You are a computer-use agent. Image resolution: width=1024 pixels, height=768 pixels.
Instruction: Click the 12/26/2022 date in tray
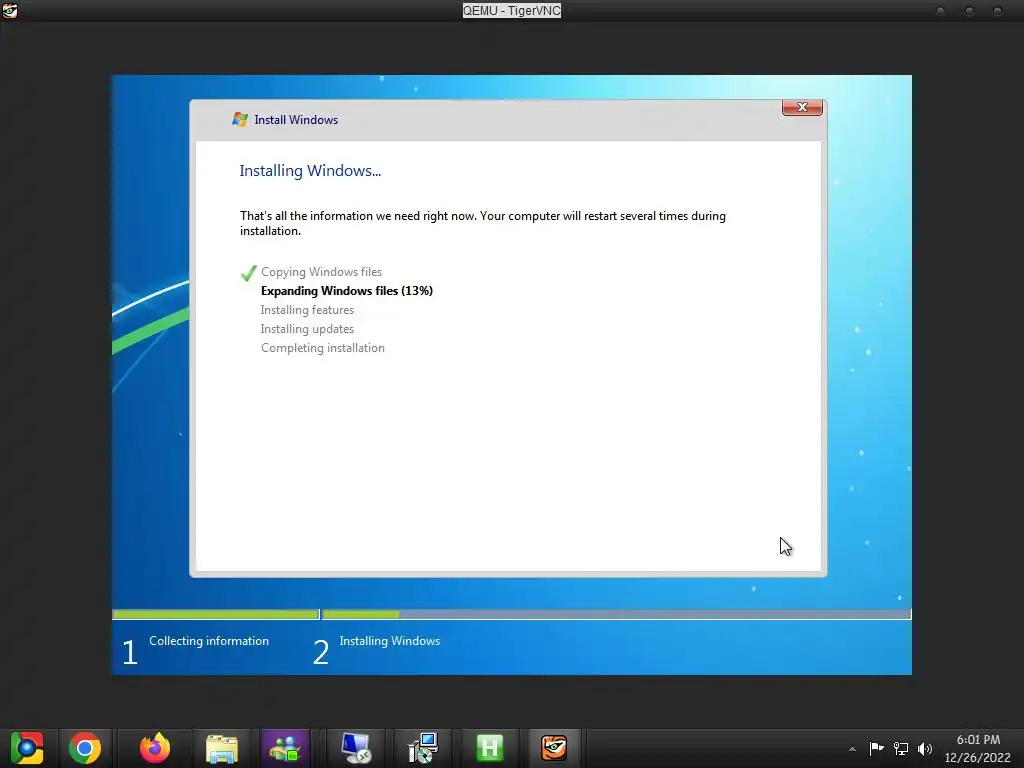978,758
